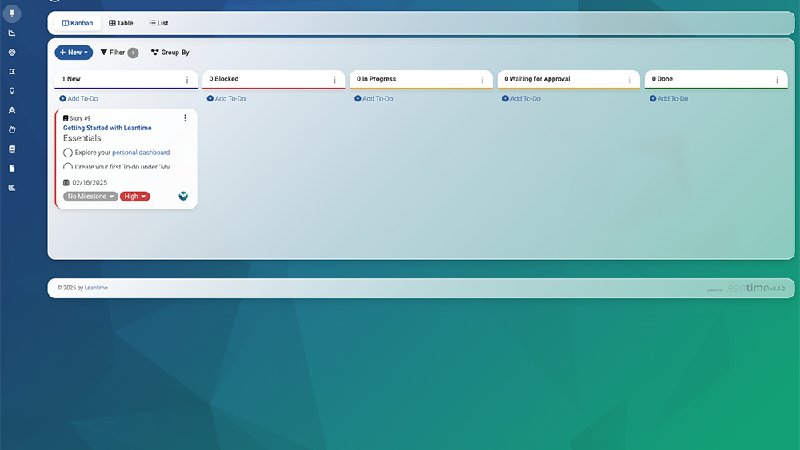This screenshot has height=450, width=800.
Task: Open the Story #5 card options menu
Action: 185,118
